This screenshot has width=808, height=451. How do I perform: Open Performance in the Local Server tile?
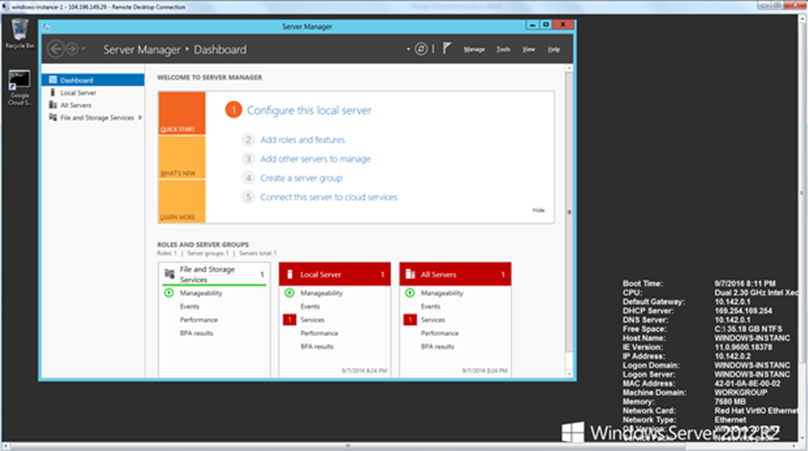tap(319, 333)
